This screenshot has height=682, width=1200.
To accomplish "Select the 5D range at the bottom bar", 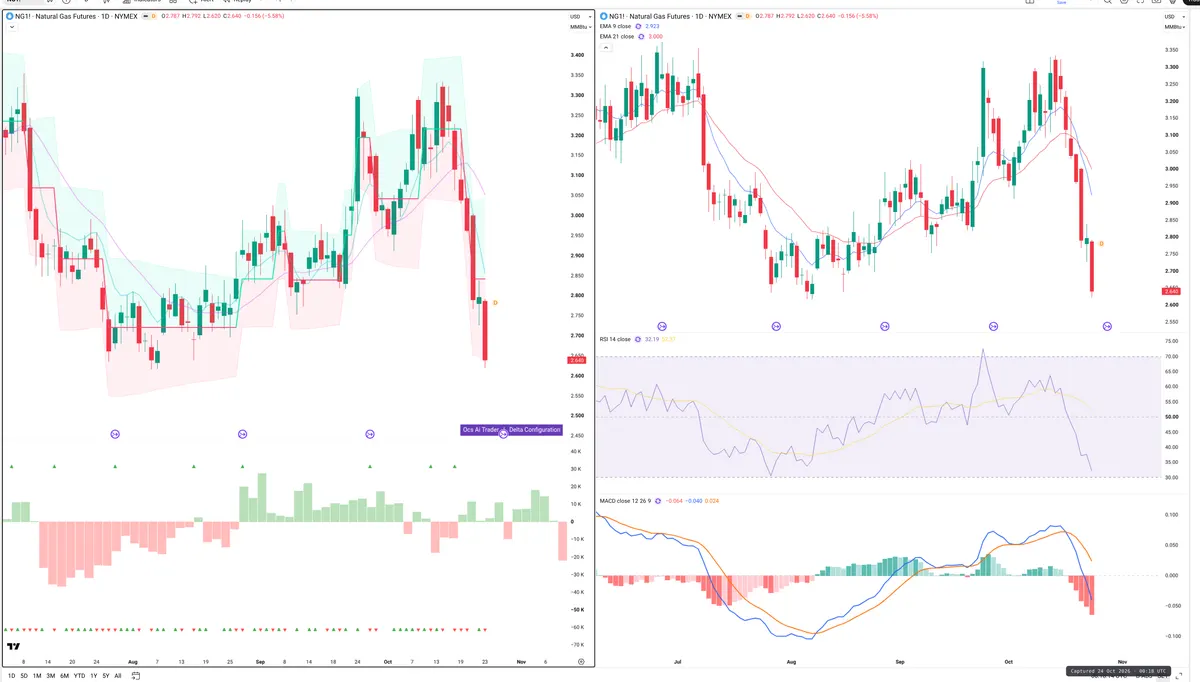I will pyautogui.click(x=24, y=675).
